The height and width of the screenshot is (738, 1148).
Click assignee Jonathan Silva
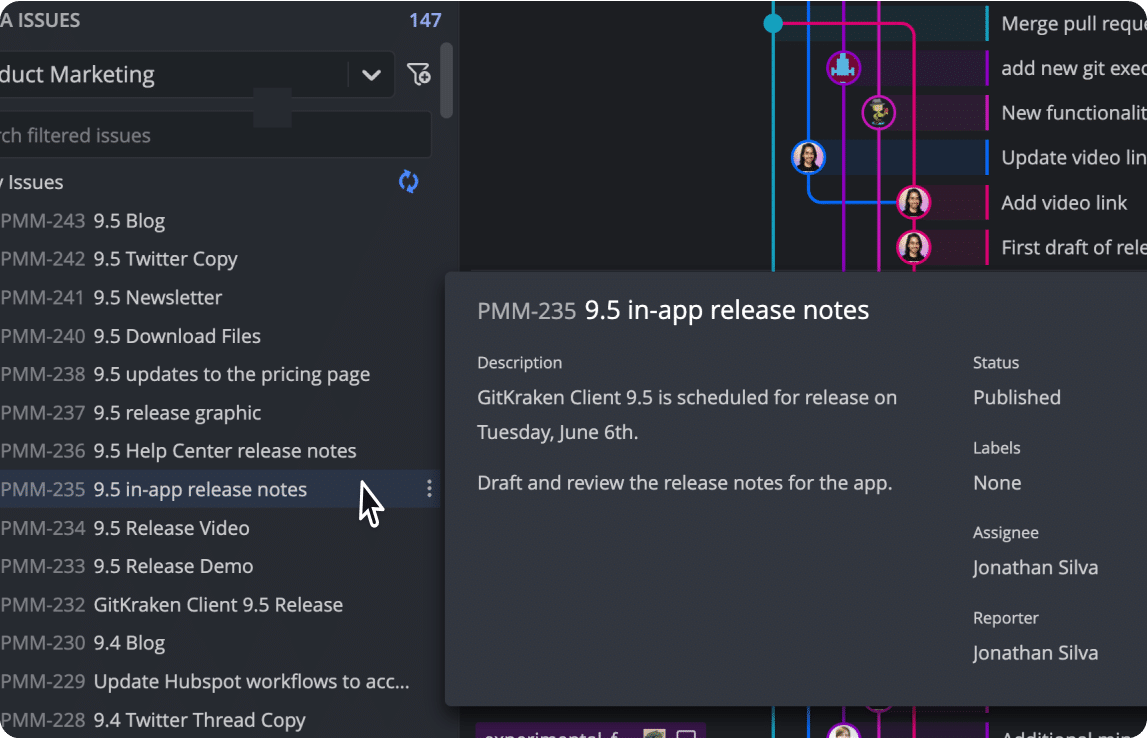pyautogui.click(x=1035, y=567)
